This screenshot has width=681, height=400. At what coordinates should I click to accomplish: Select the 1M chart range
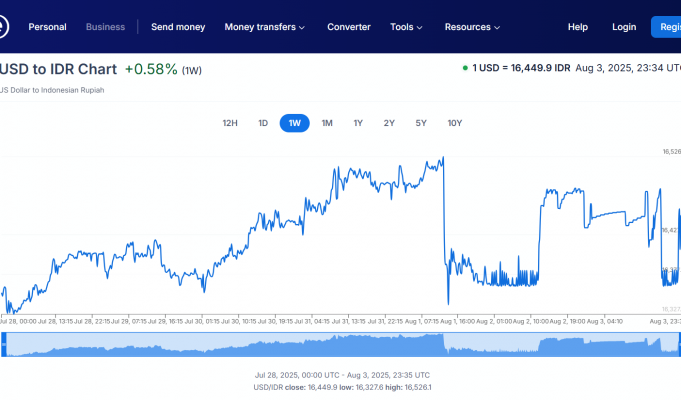[x=327, y=123]
